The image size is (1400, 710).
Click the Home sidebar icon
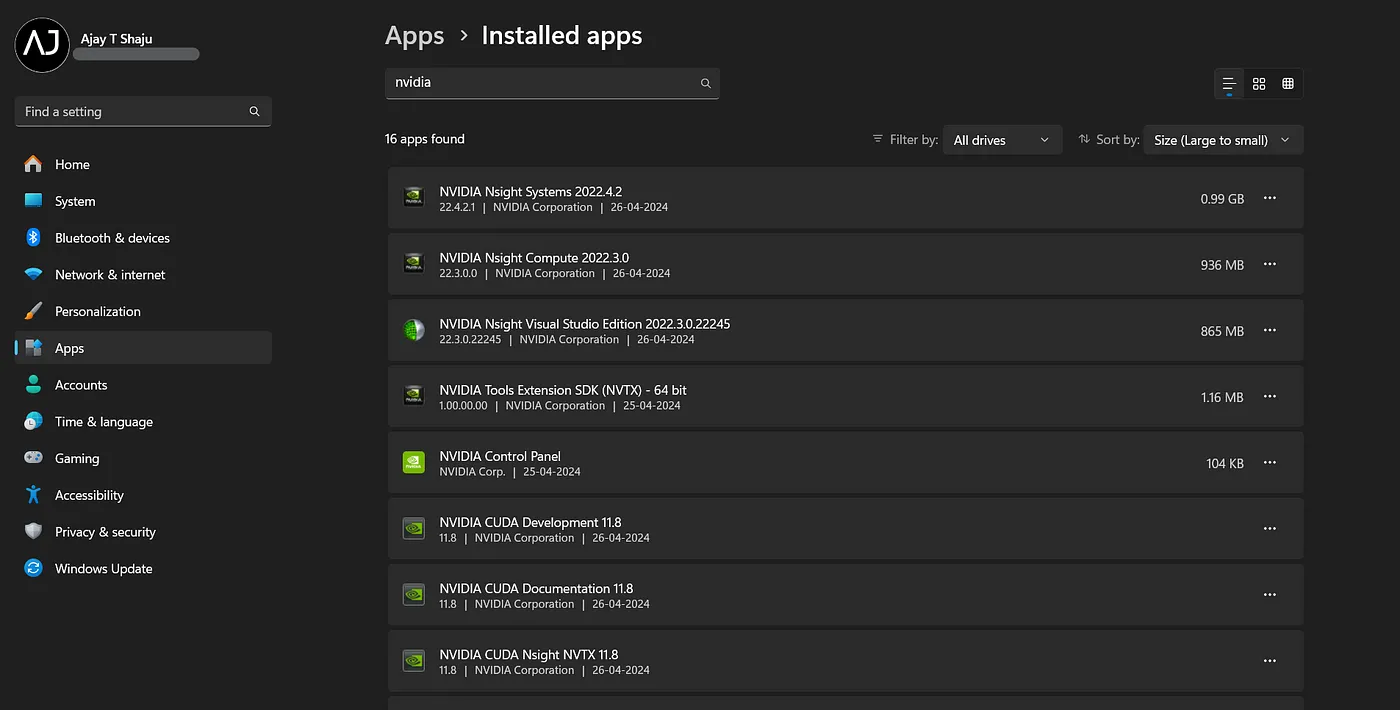pos(33,164)
